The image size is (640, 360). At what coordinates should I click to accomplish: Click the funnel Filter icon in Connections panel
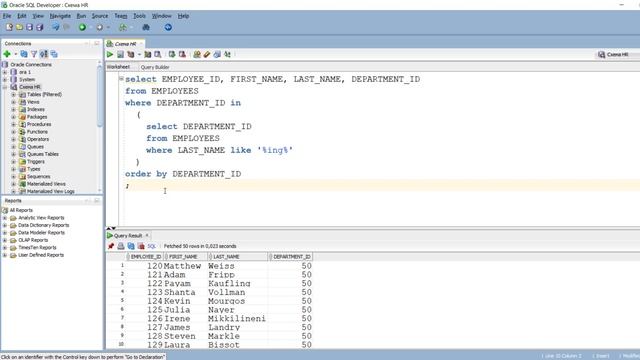[34, 54]
